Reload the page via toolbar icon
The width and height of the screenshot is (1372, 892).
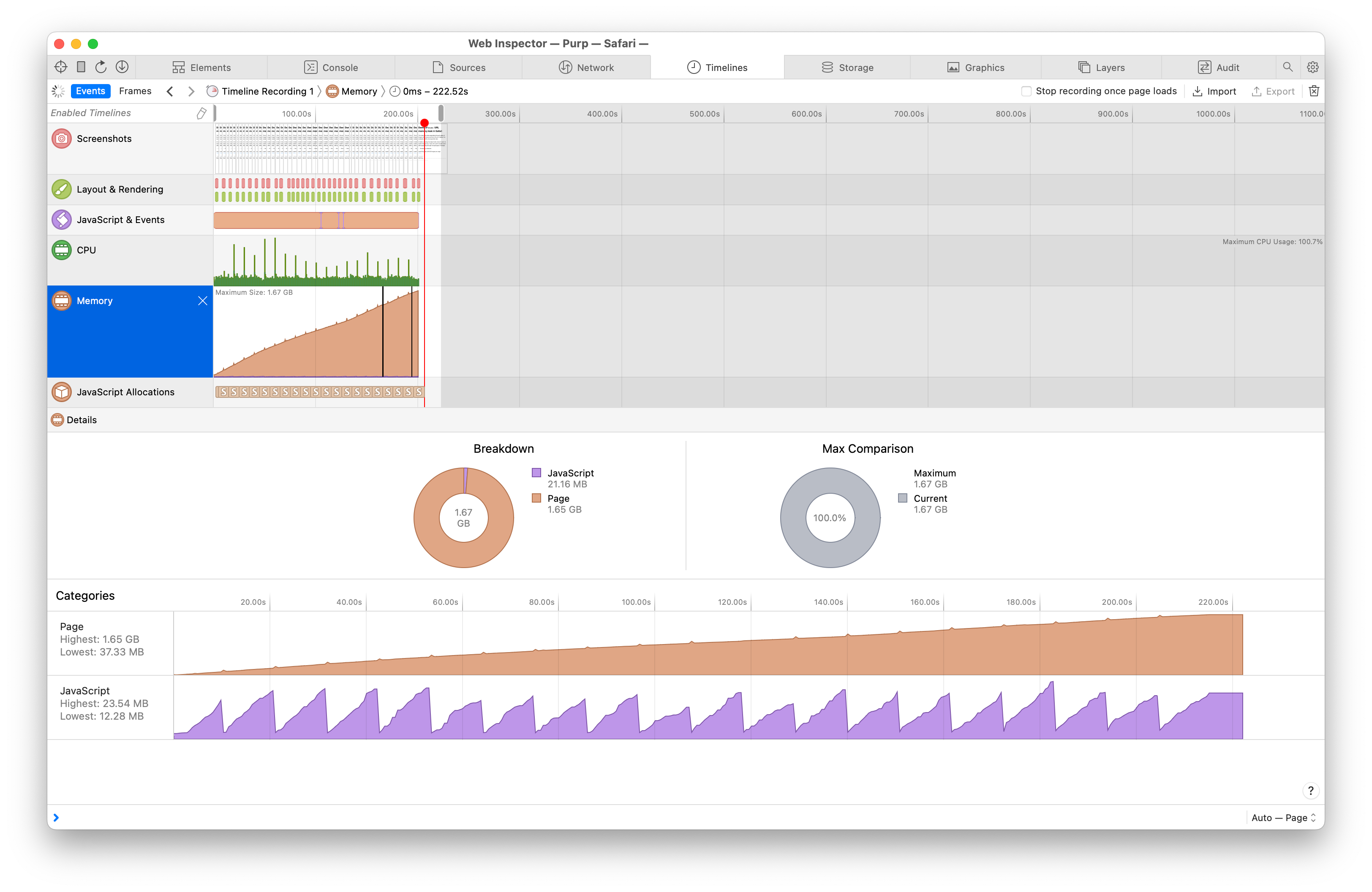click(101, 67)
